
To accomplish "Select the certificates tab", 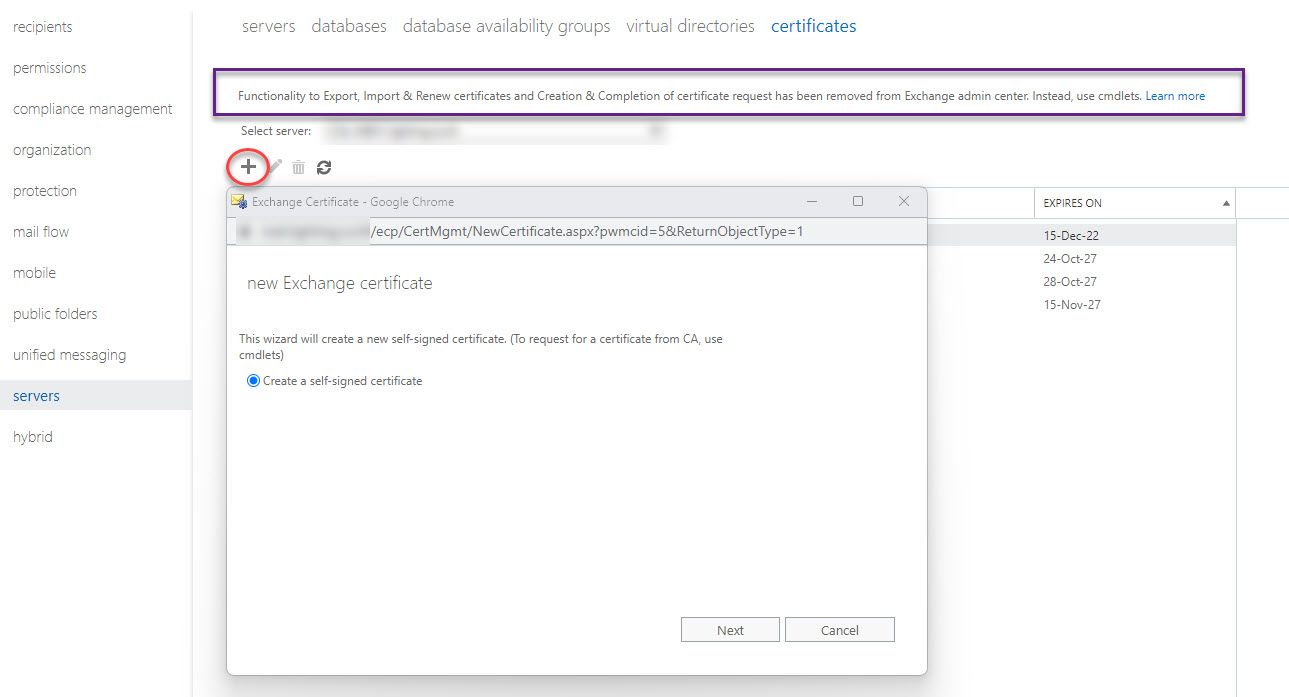I will tap(813, 26).
